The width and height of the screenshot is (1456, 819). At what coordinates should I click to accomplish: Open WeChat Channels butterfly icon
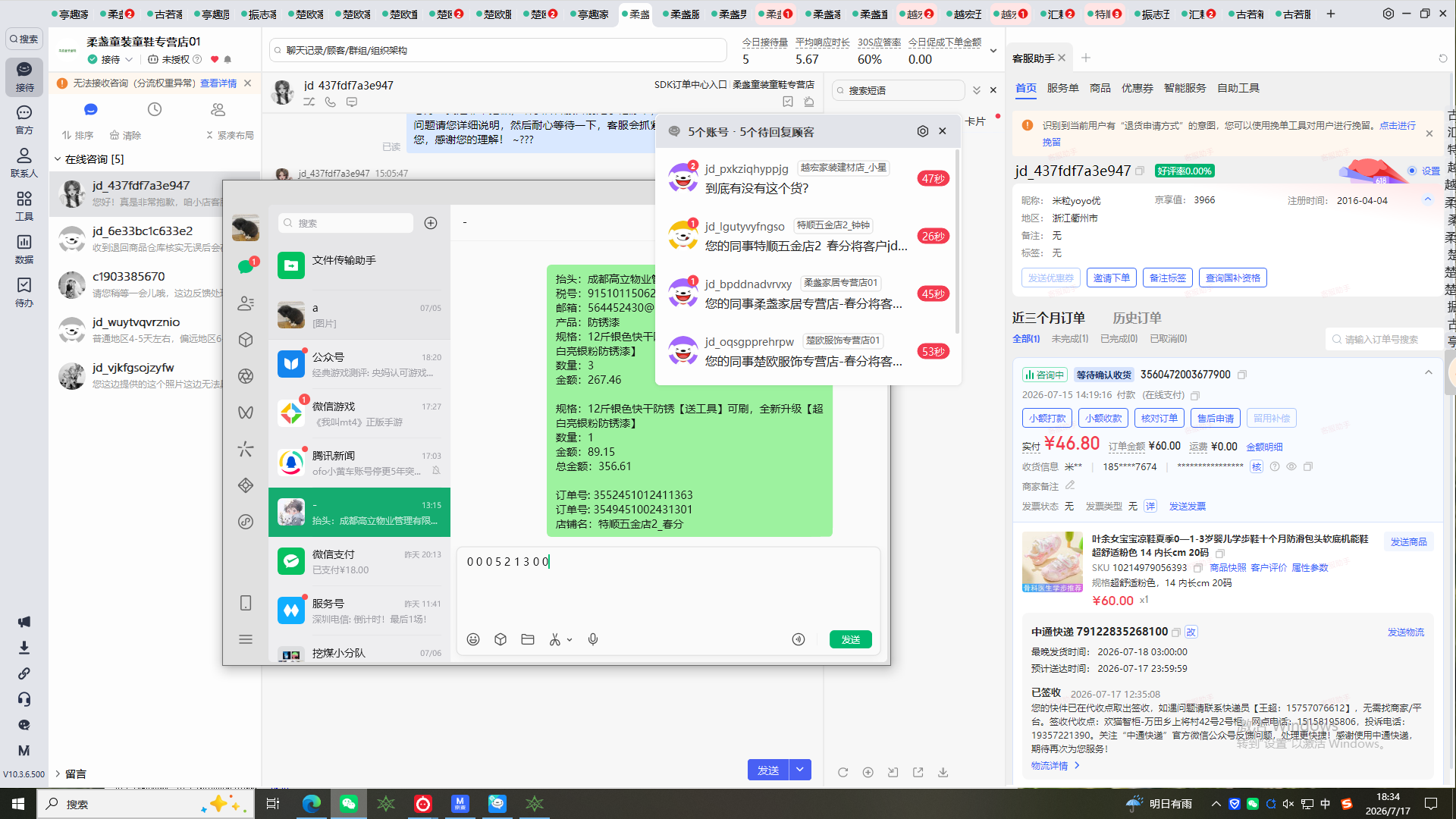coord(246,413)
